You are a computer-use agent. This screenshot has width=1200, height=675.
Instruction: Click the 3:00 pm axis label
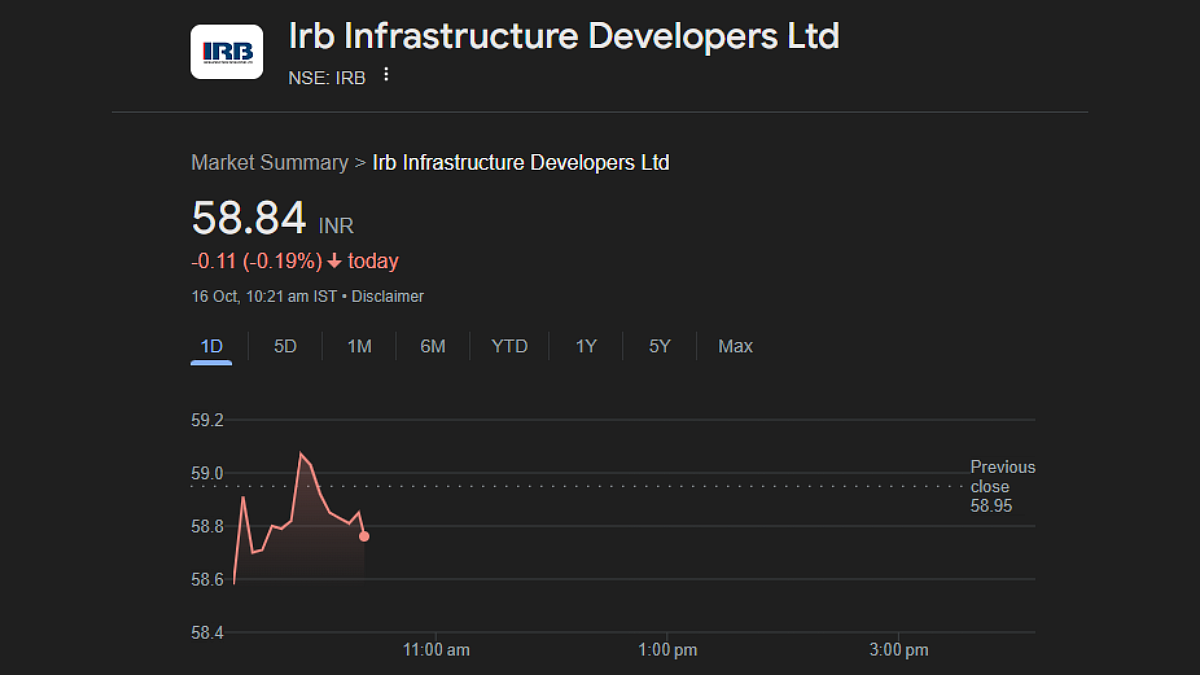coord(899,650)
